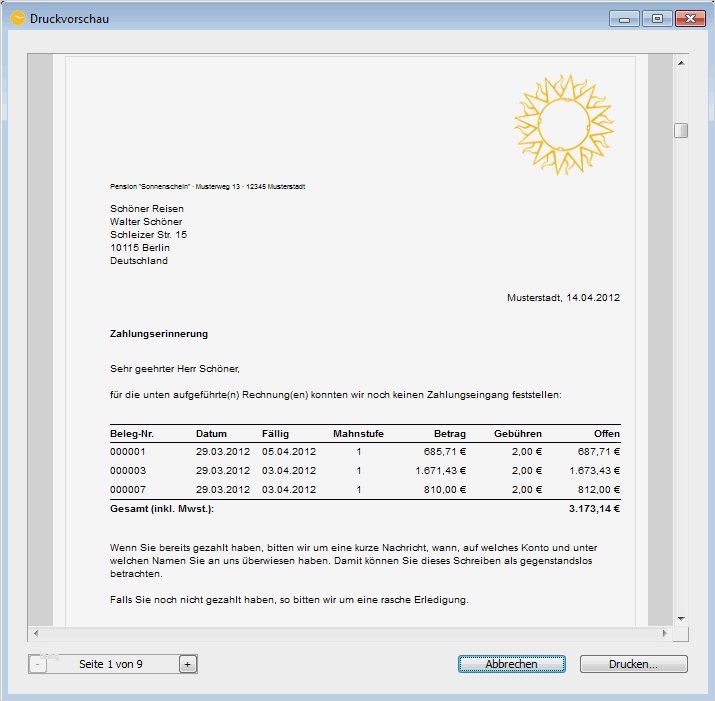Click the Betrag column header
Viewport: 715px width, 701px height.
pos(450,434)
